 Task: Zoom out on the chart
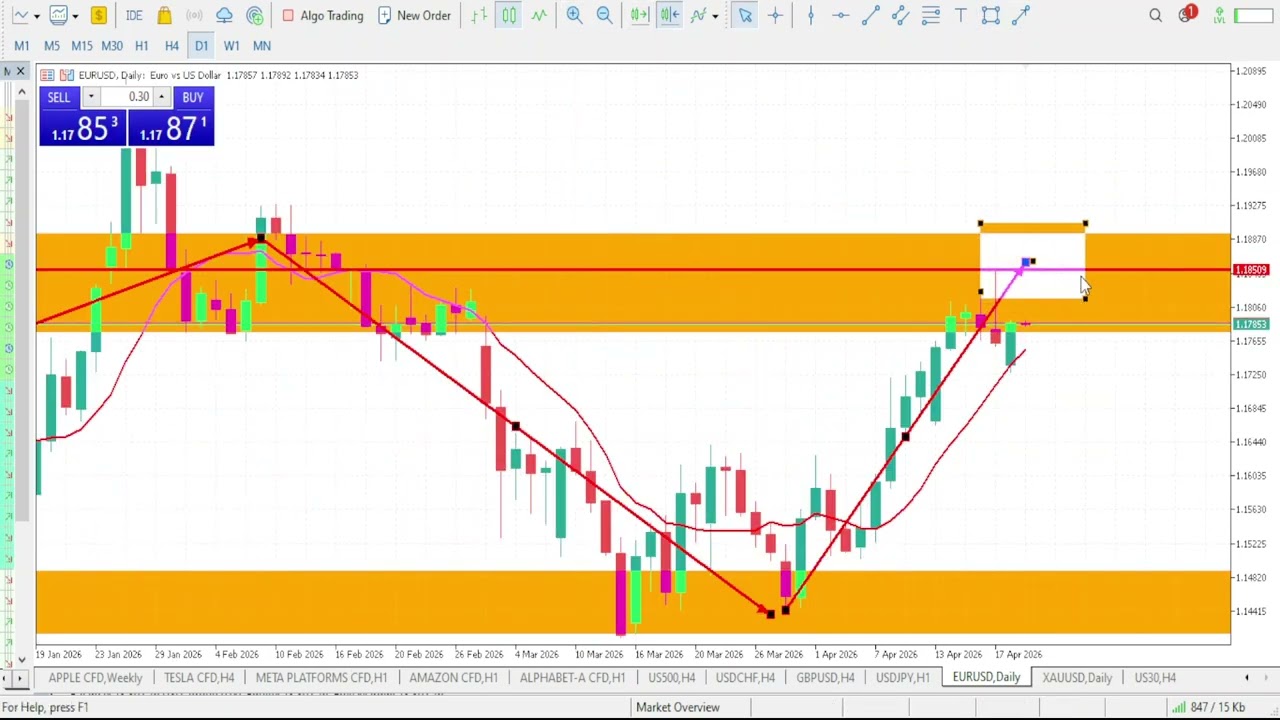pos(604,15)
